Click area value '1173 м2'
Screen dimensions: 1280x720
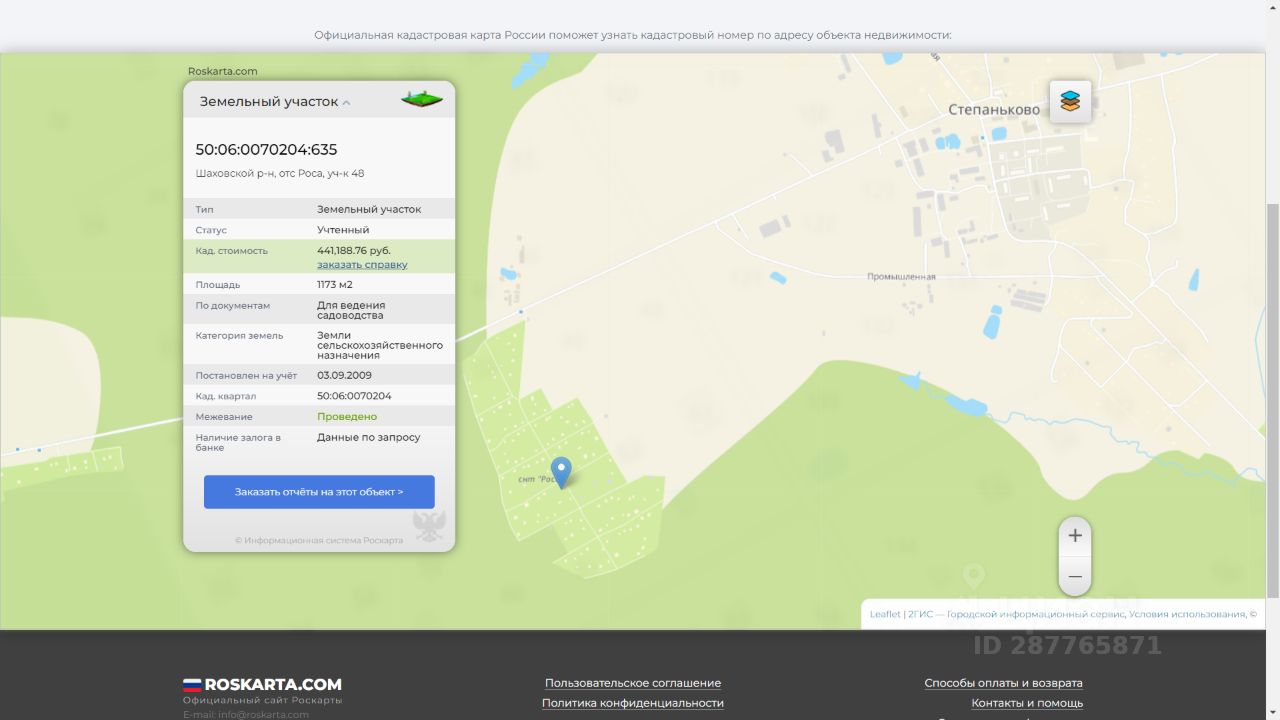335,285
